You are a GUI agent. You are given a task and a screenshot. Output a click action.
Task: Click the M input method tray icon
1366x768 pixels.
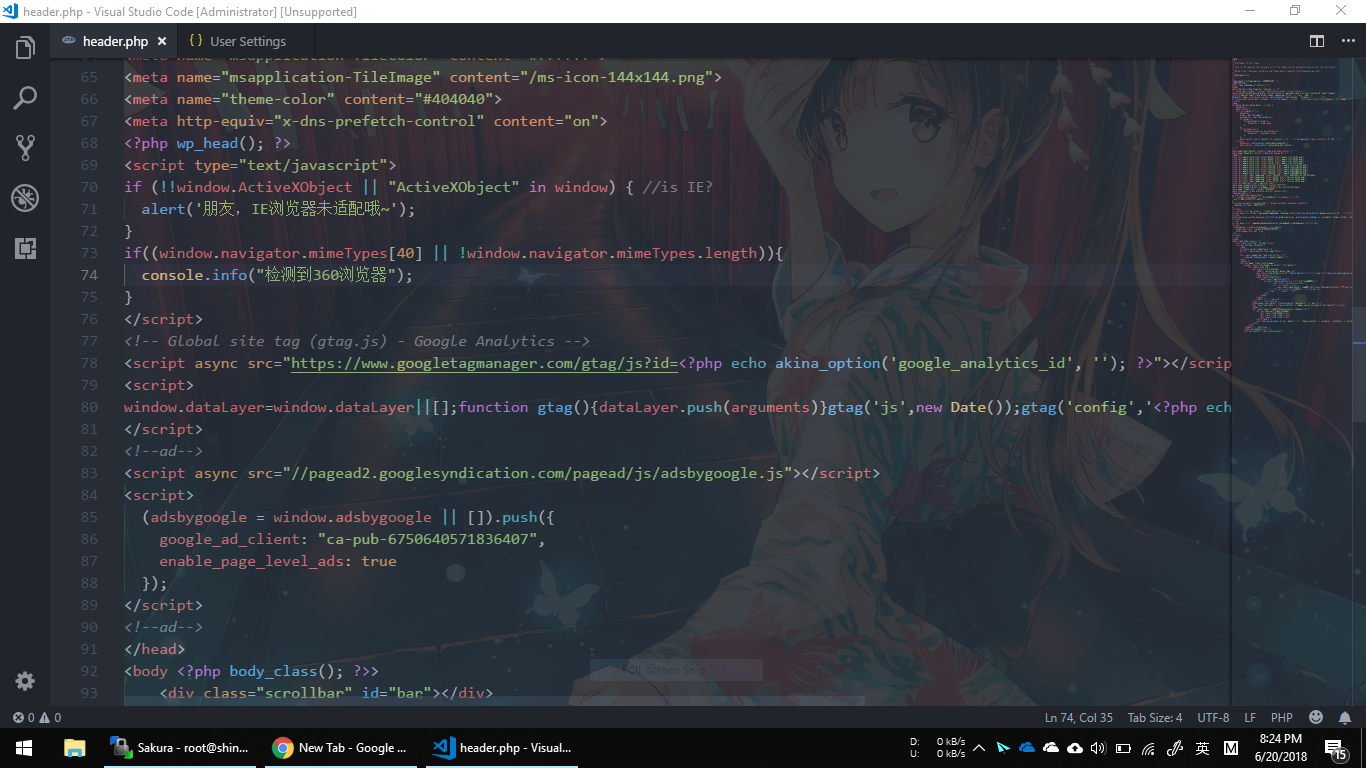(1231, 747)
